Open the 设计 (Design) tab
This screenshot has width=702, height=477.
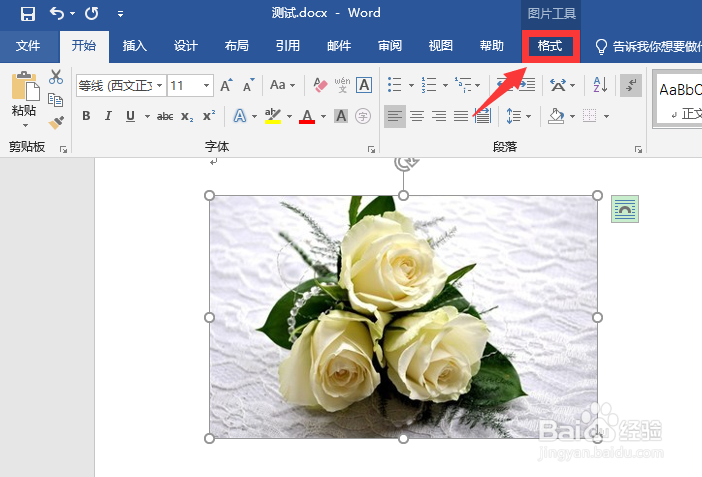click(185, 46)
